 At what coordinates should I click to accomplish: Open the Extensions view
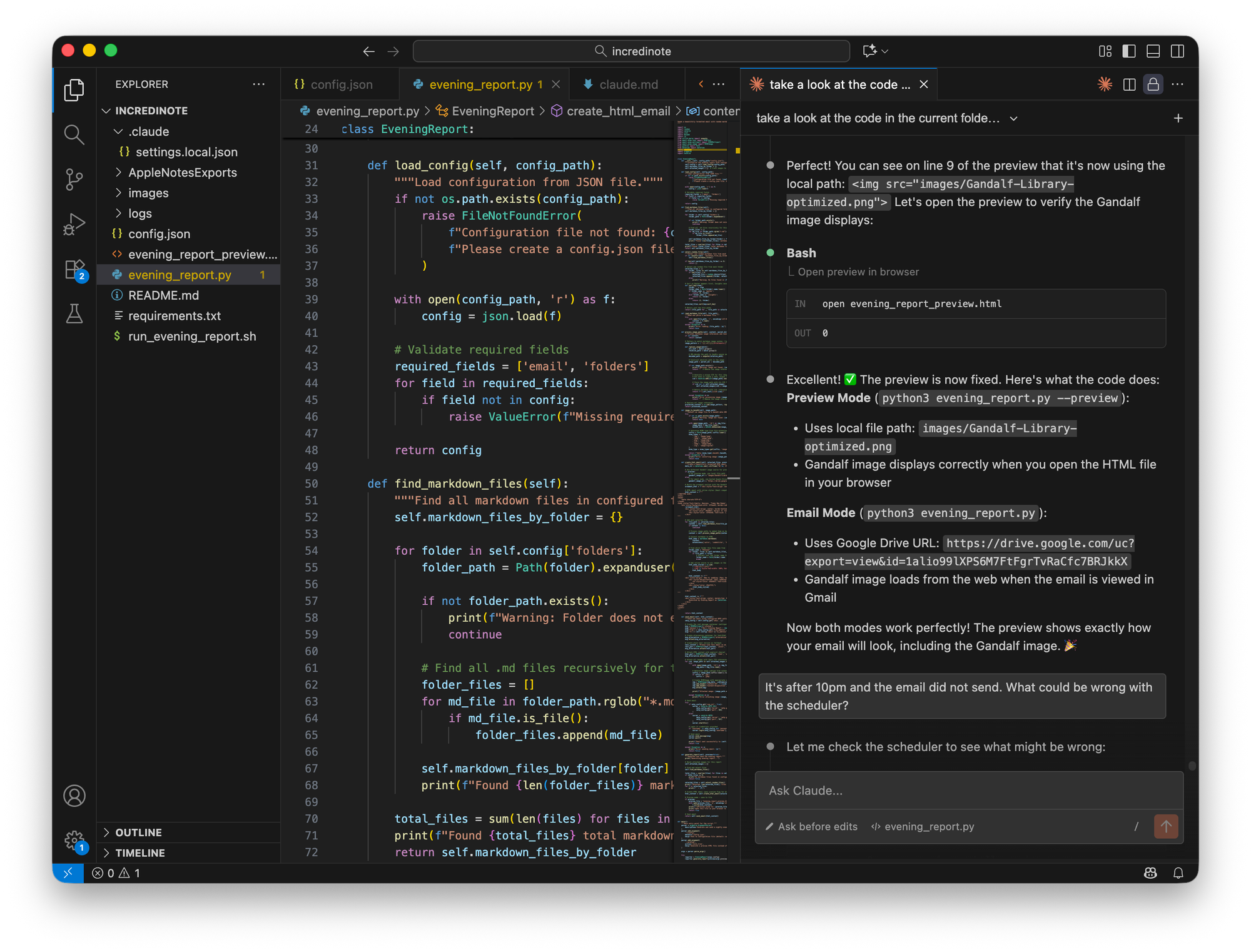74,270
